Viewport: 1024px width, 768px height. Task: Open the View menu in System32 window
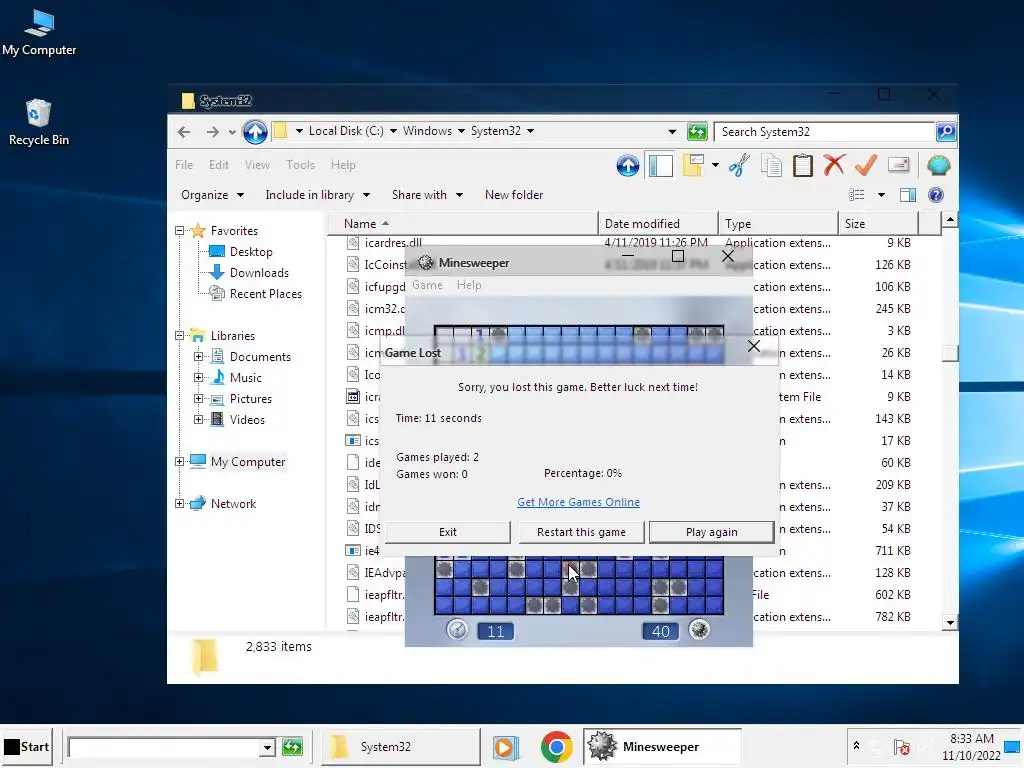257,165
